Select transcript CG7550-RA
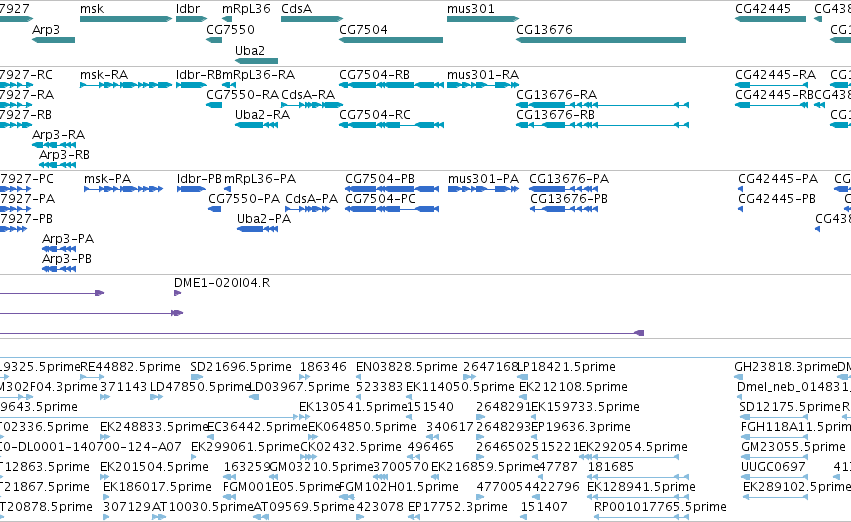The width and height of the screenshot is (851, 522). (x=214, y=105)
